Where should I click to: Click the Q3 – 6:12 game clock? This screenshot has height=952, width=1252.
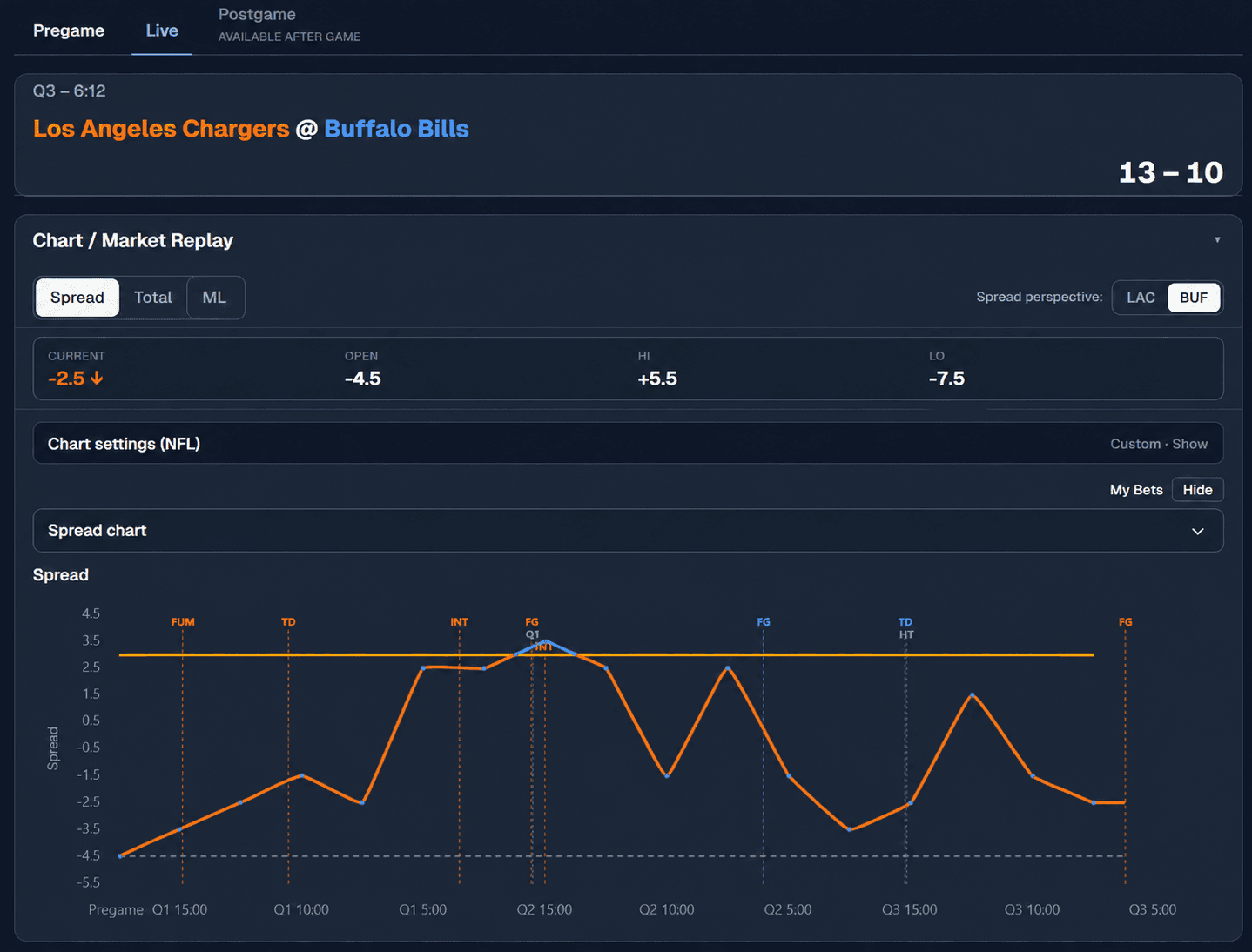point(69,91)
